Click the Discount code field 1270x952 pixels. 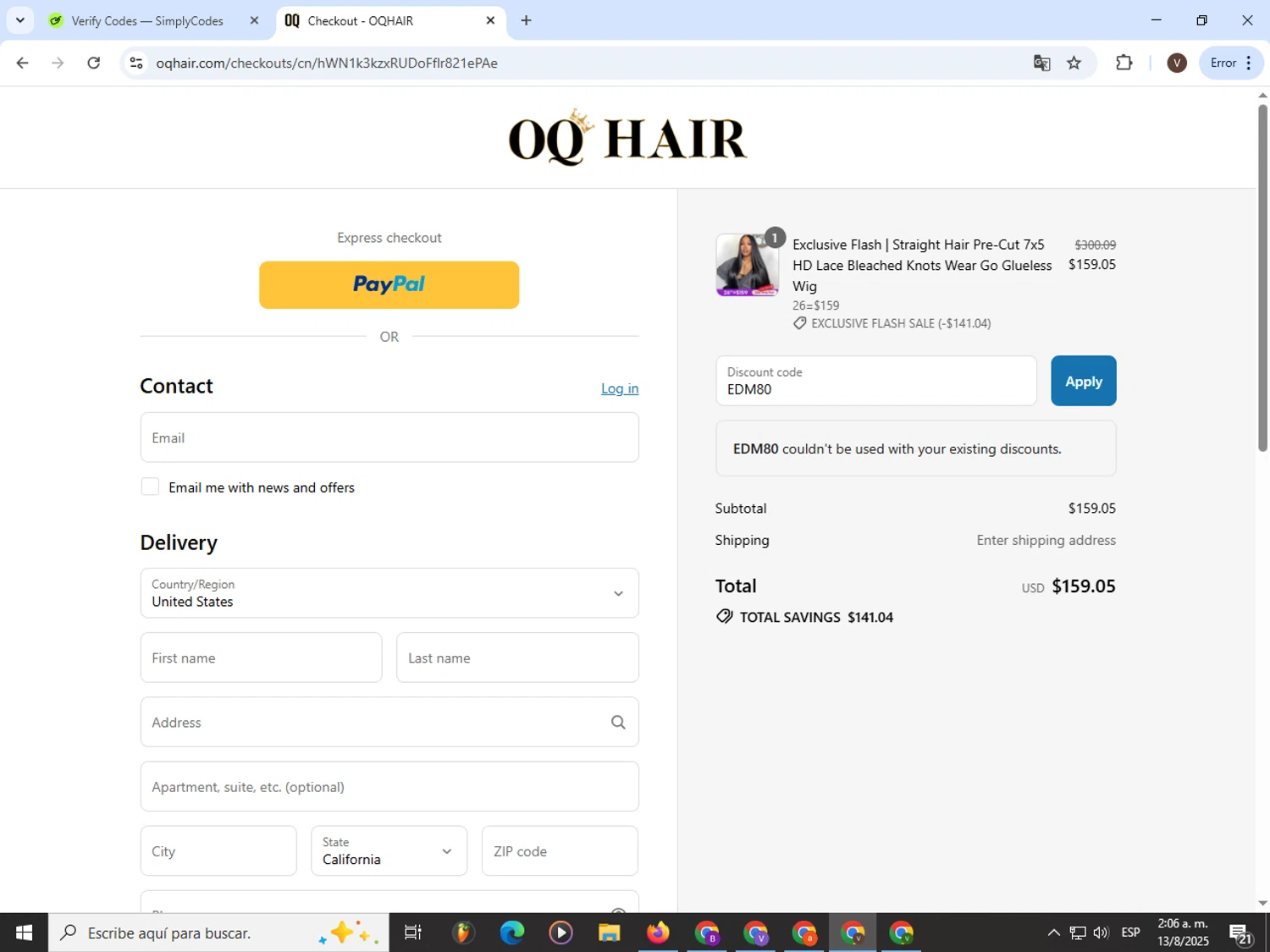click(875, 381)
